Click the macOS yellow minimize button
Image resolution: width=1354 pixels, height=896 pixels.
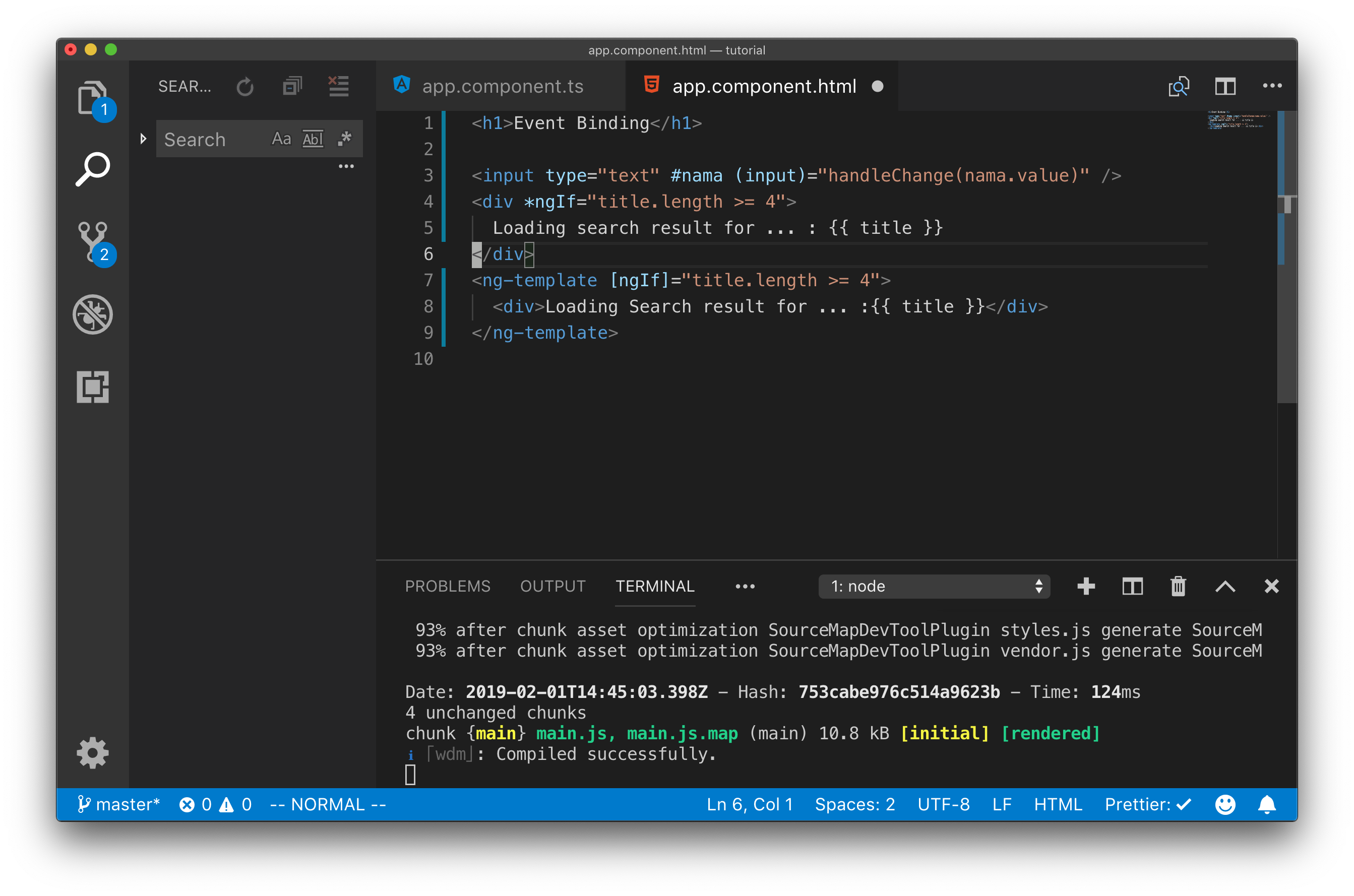point(90,50)
